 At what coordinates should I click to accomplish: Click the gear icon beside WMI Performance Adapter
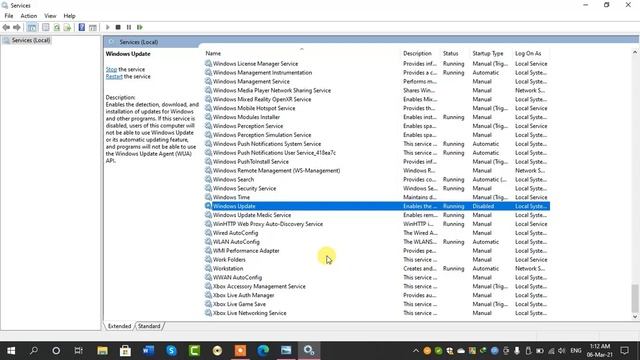click(x=208, y=251)
